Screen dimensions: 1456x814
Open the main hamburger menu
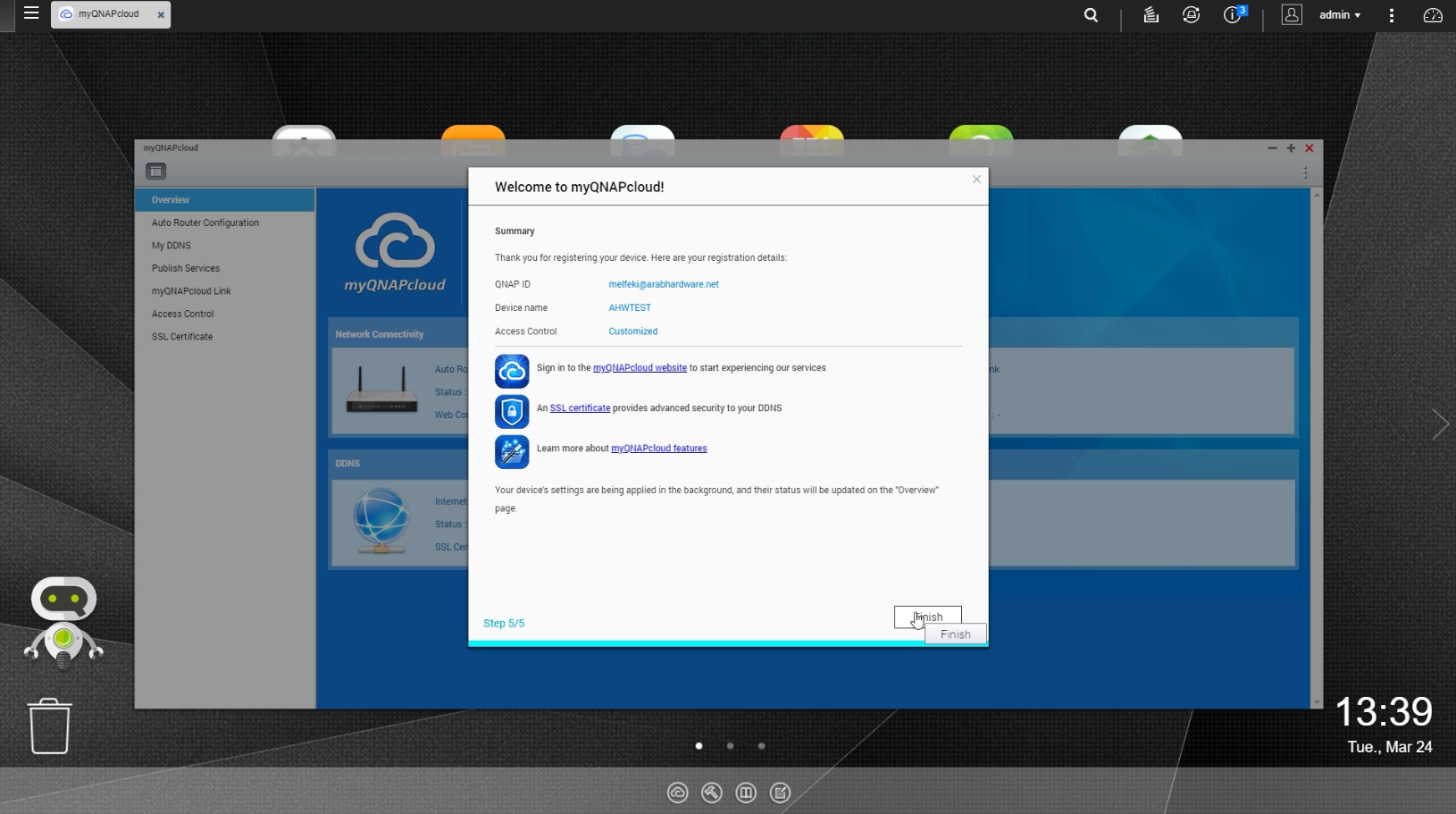[31, 13]
